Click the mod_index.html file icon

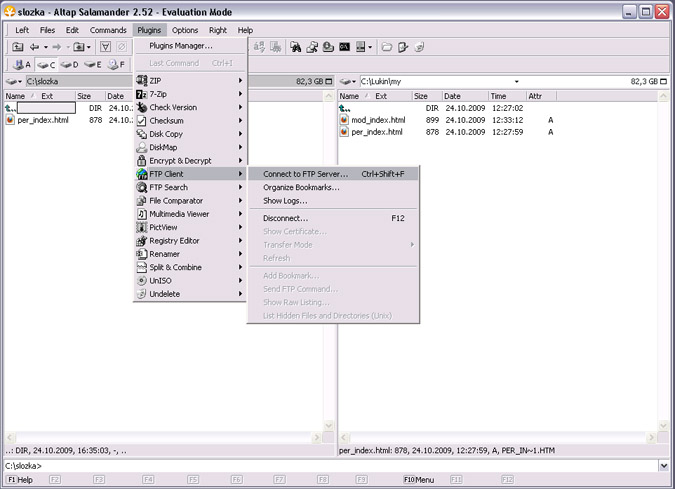point(345,120)
